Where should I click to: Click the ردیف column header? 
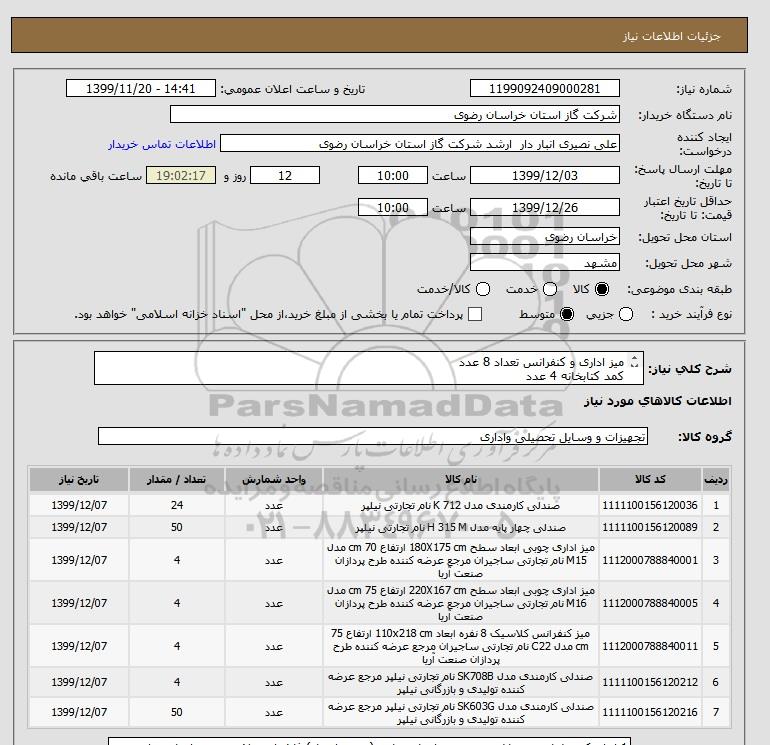pos(715,479)
